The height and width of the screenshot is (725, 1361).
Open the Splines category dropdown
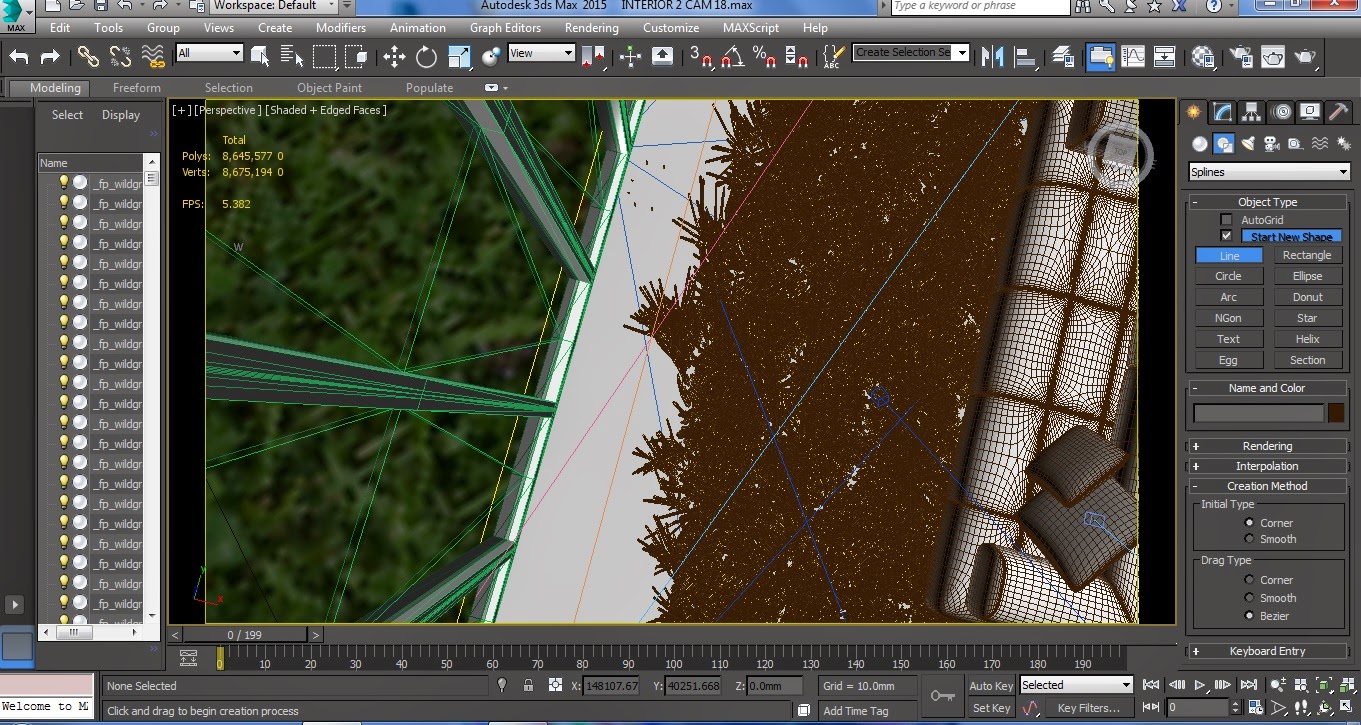1267,171
